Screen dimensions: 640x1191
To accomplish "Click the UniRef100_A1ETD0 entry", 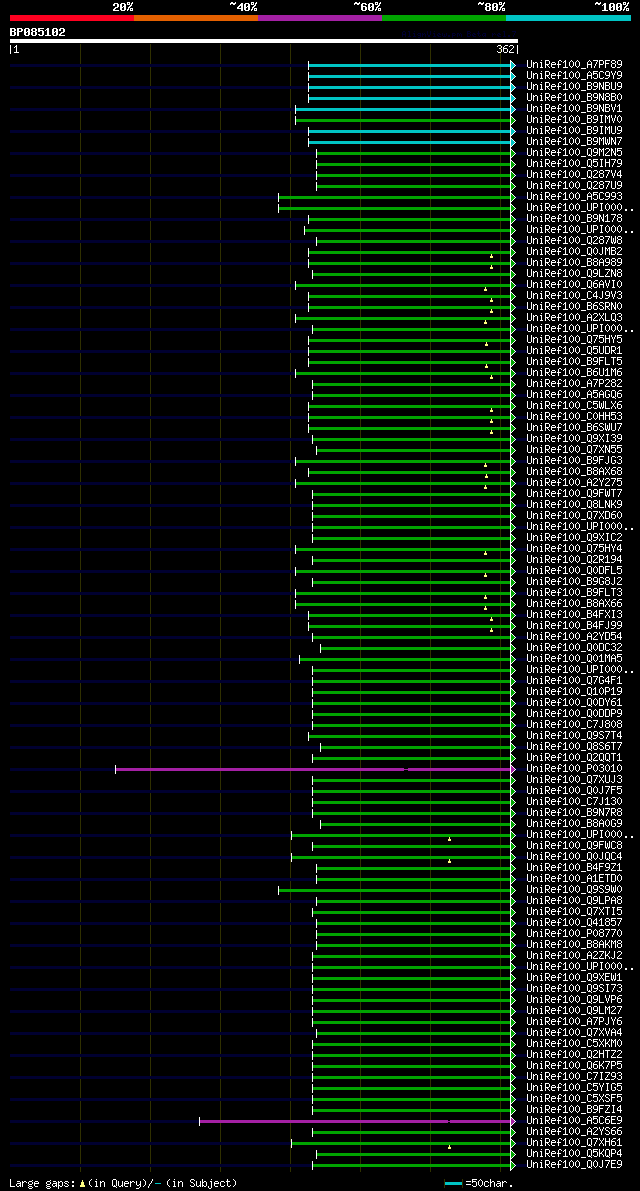I will tap(574, 879).
